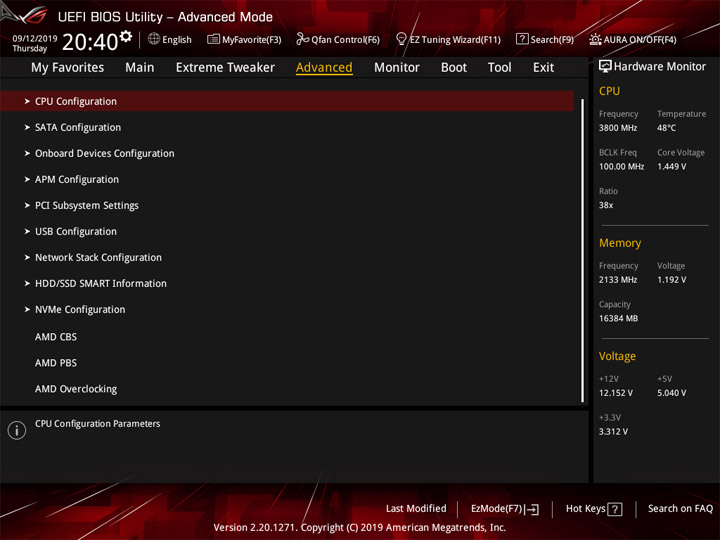The width and height of the screenshot is (720, 540).
Task: Switch to Main tab
Action: [x=140, y=68]
